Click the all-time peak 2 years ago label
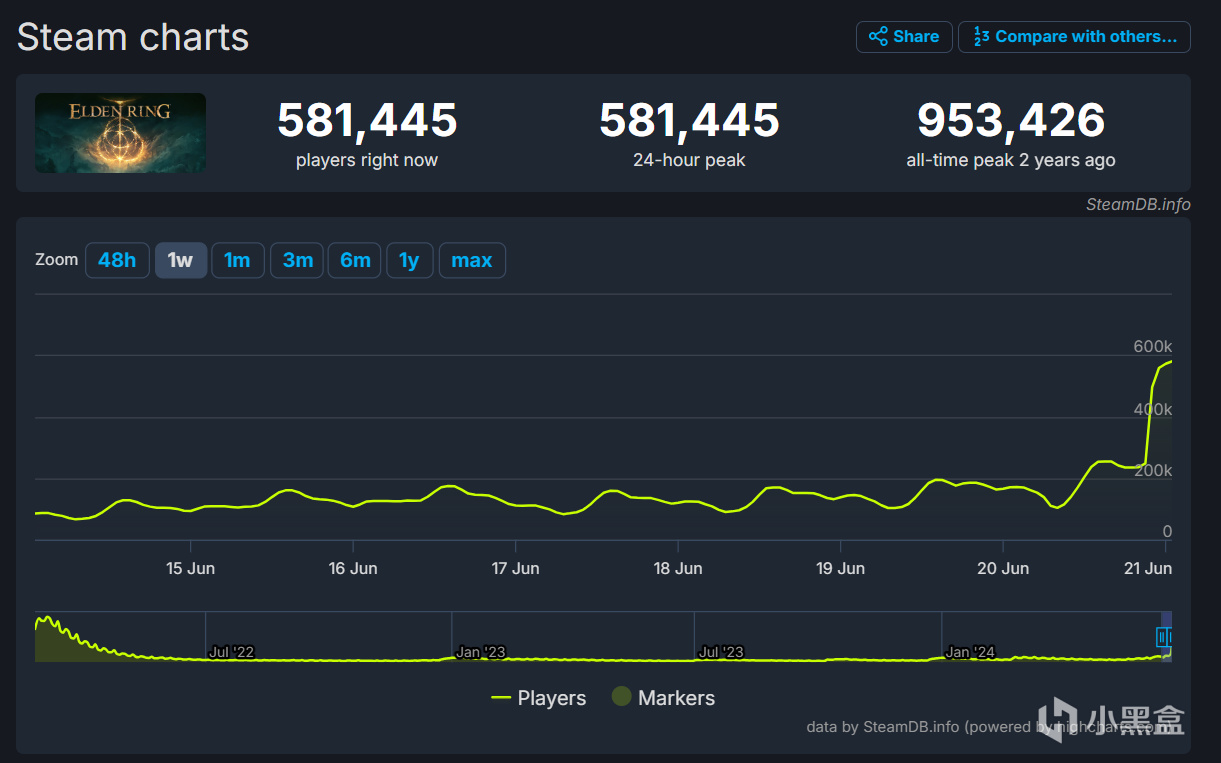Screen dimensions: 1221x763 pos(1011,160)
